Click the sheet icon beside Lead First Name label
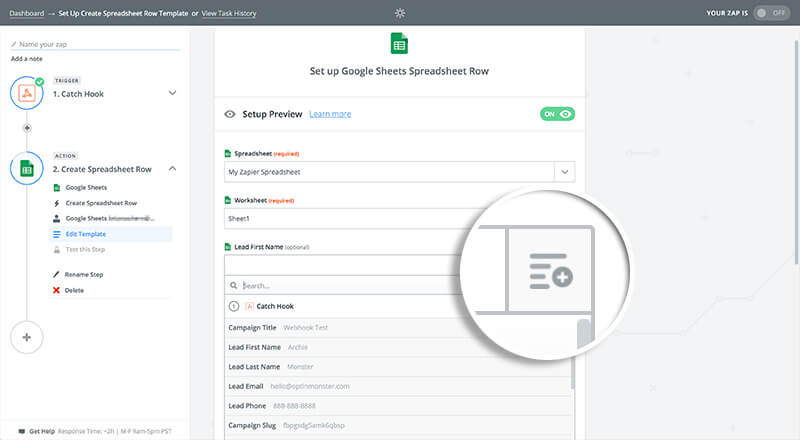 click(x=228, y=247)
